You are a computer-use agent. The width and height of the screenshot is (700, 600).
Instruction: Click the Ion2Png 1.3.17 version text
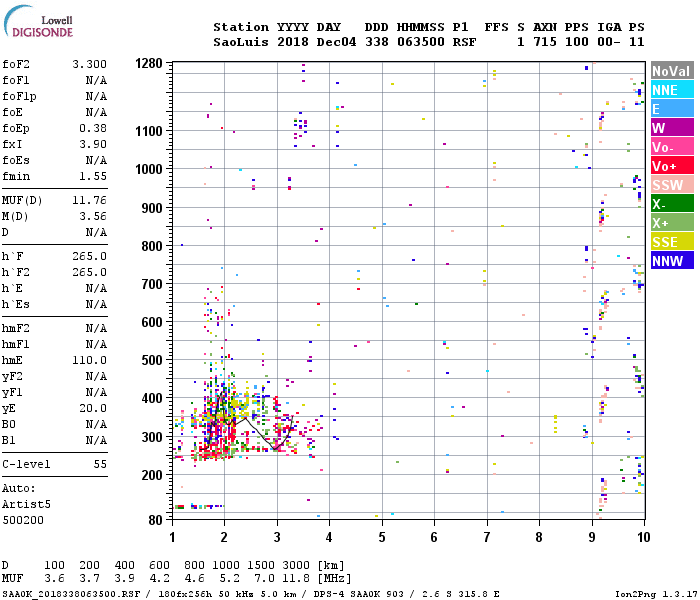[x=654, y=594]
